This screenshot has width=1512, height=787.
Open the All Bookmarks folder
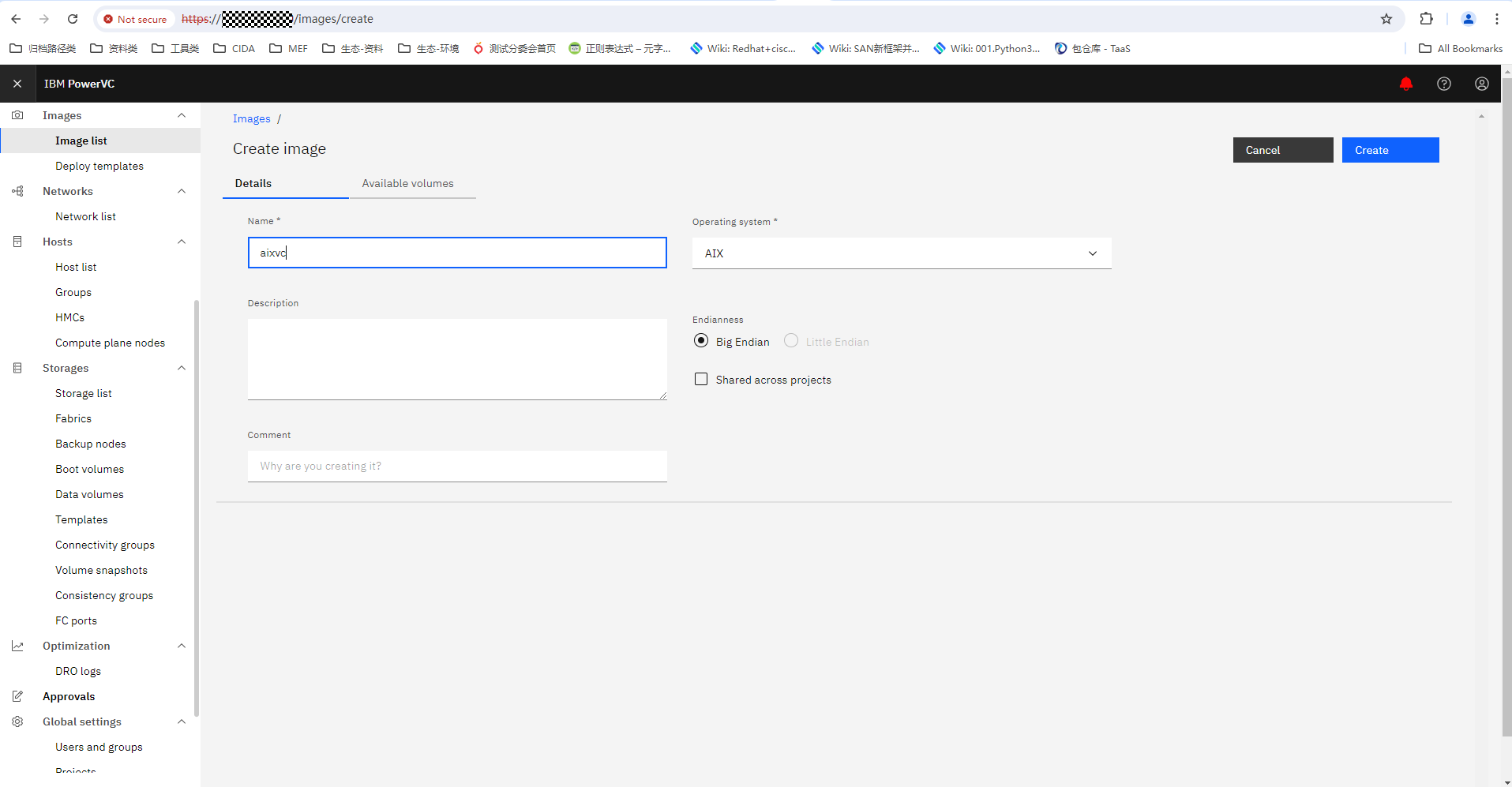(1461, 49)
